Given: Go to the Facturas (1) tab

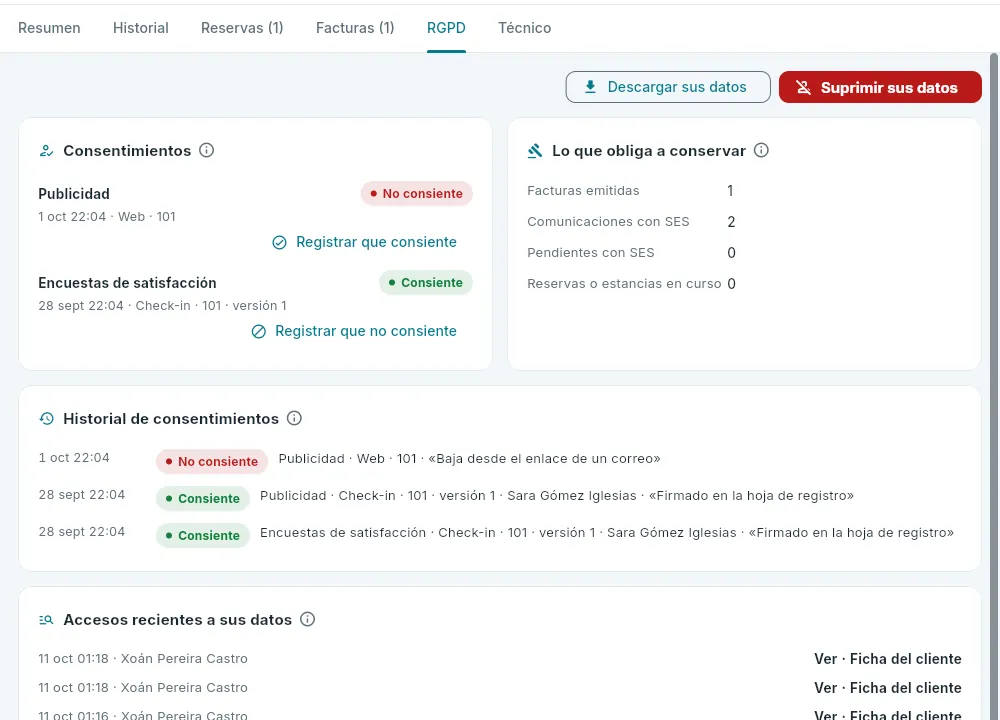Looking at the screenshot, I should pyautogui.click(x=355, y=28).
